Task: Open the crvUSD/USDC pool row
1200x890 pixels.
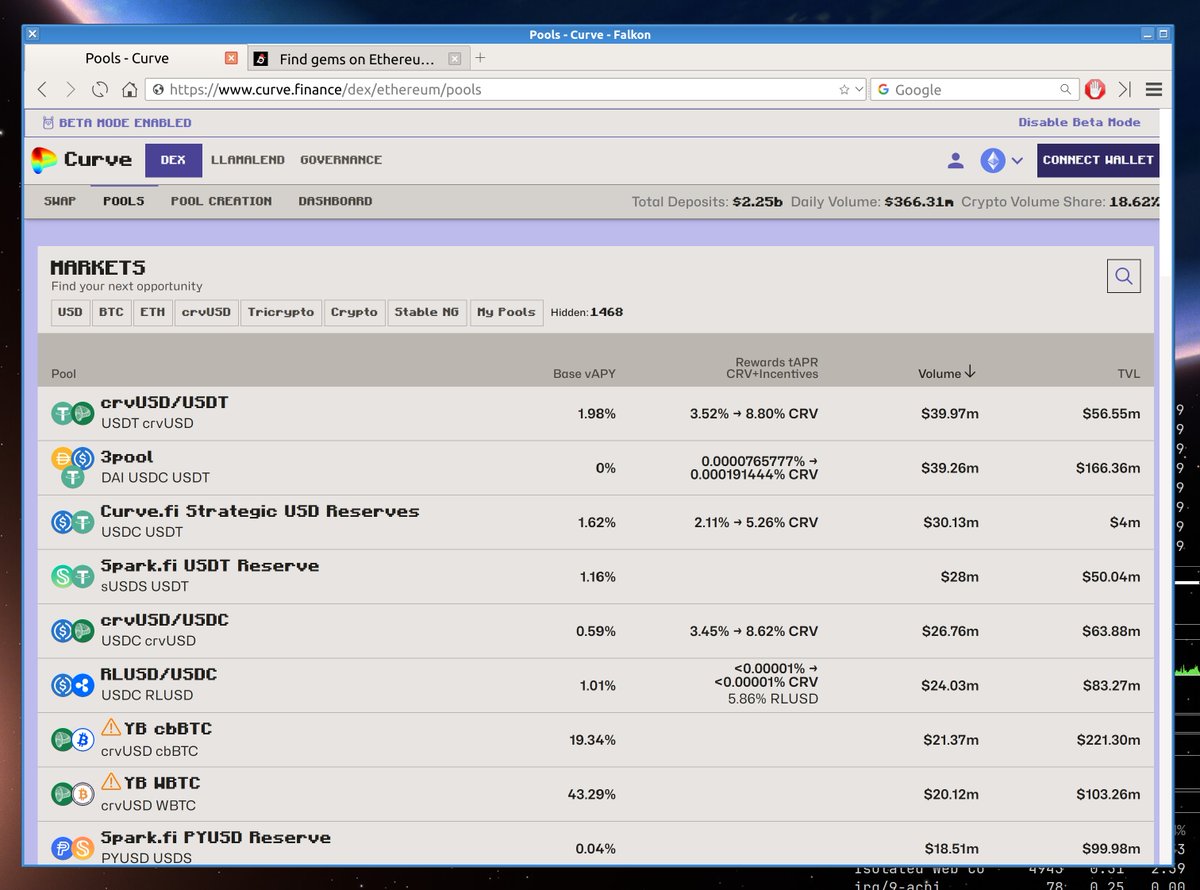Action: coord(595,631)
